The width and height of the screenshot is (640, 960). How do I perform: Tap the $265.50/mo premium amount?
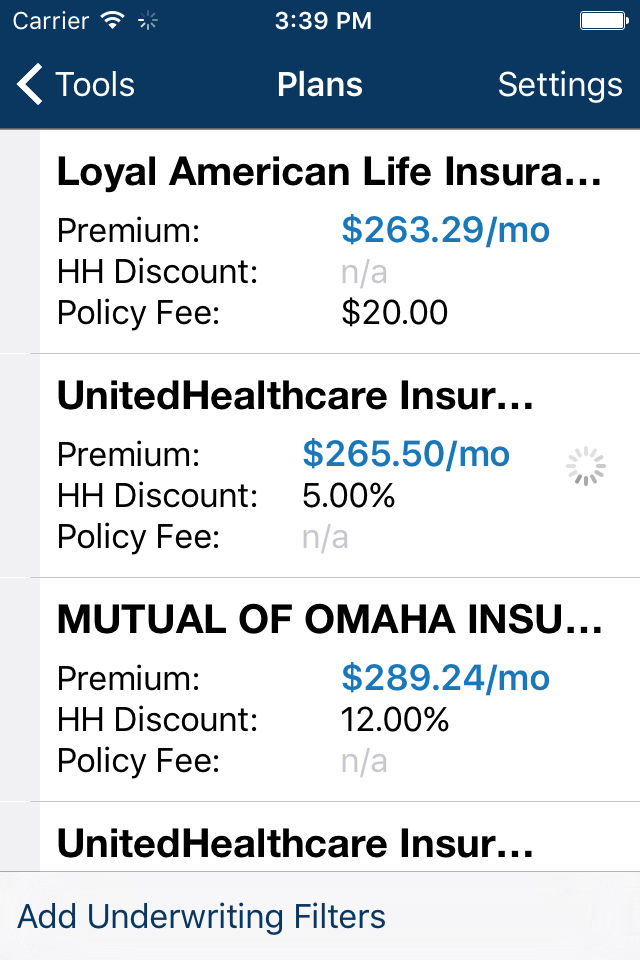tap(406, 455)
